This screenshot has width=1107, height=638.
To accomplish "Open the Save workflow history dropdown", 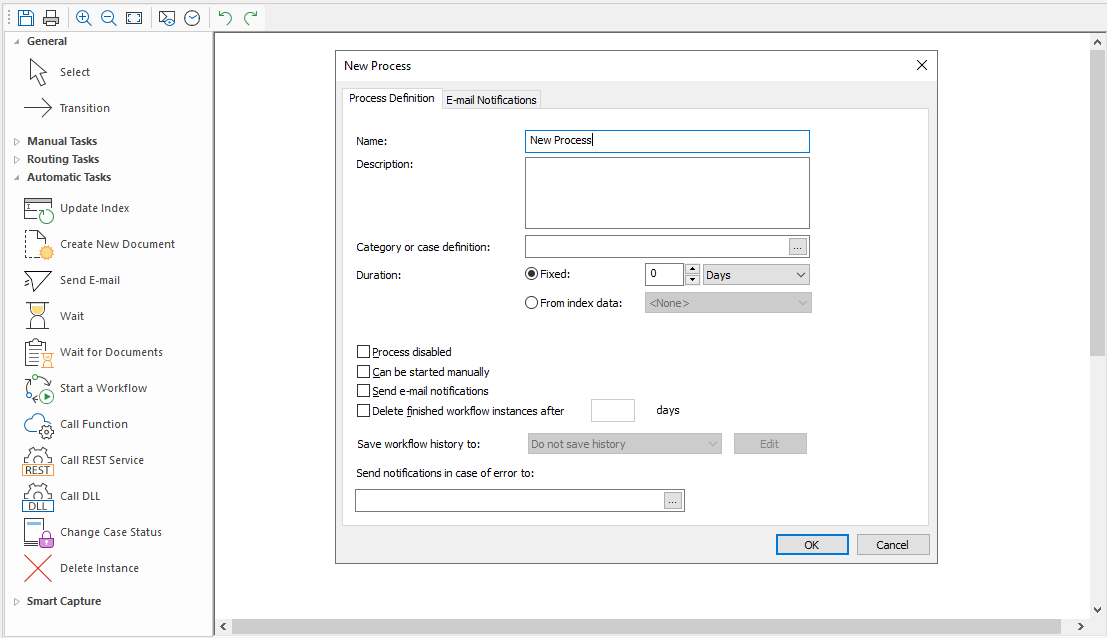I will (x=624, y=444).
